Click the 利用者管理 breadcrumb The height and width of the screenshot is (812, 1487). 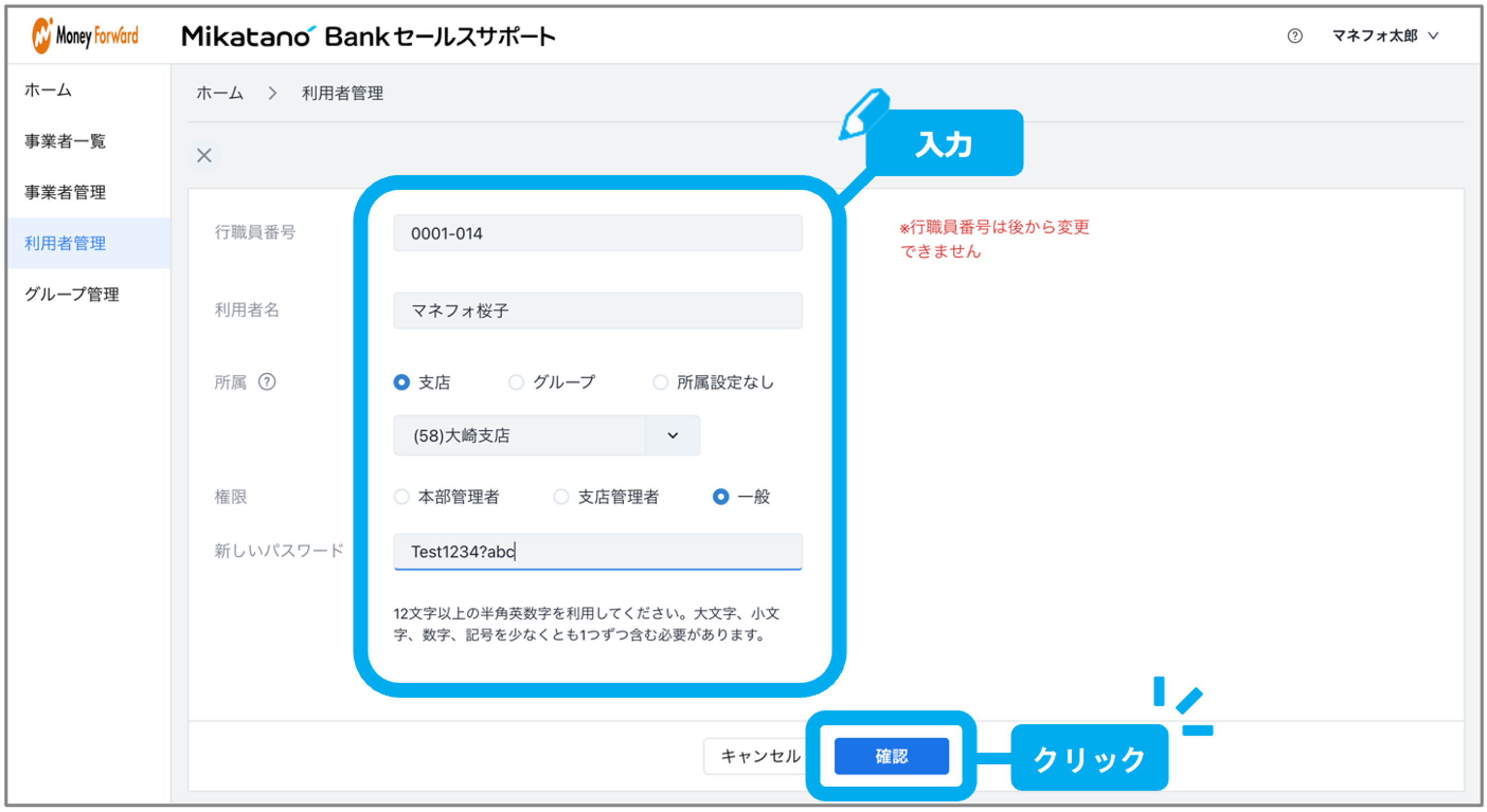tap(342, 93)
